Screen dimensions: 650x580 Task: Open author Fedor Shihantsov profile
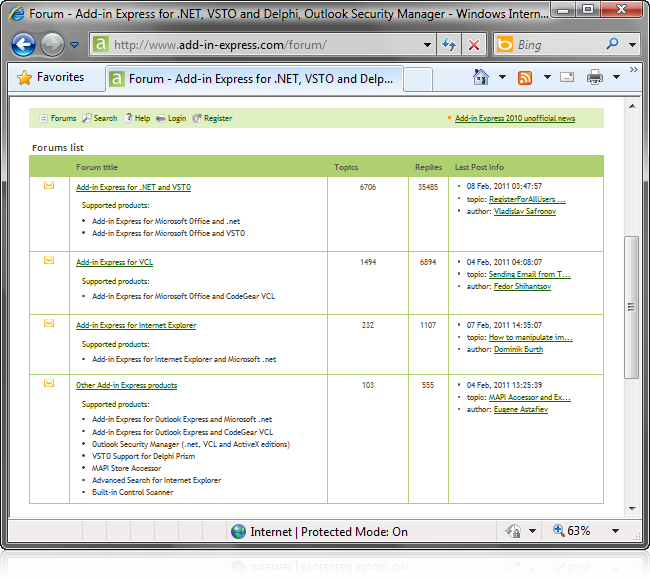point(522,286)
